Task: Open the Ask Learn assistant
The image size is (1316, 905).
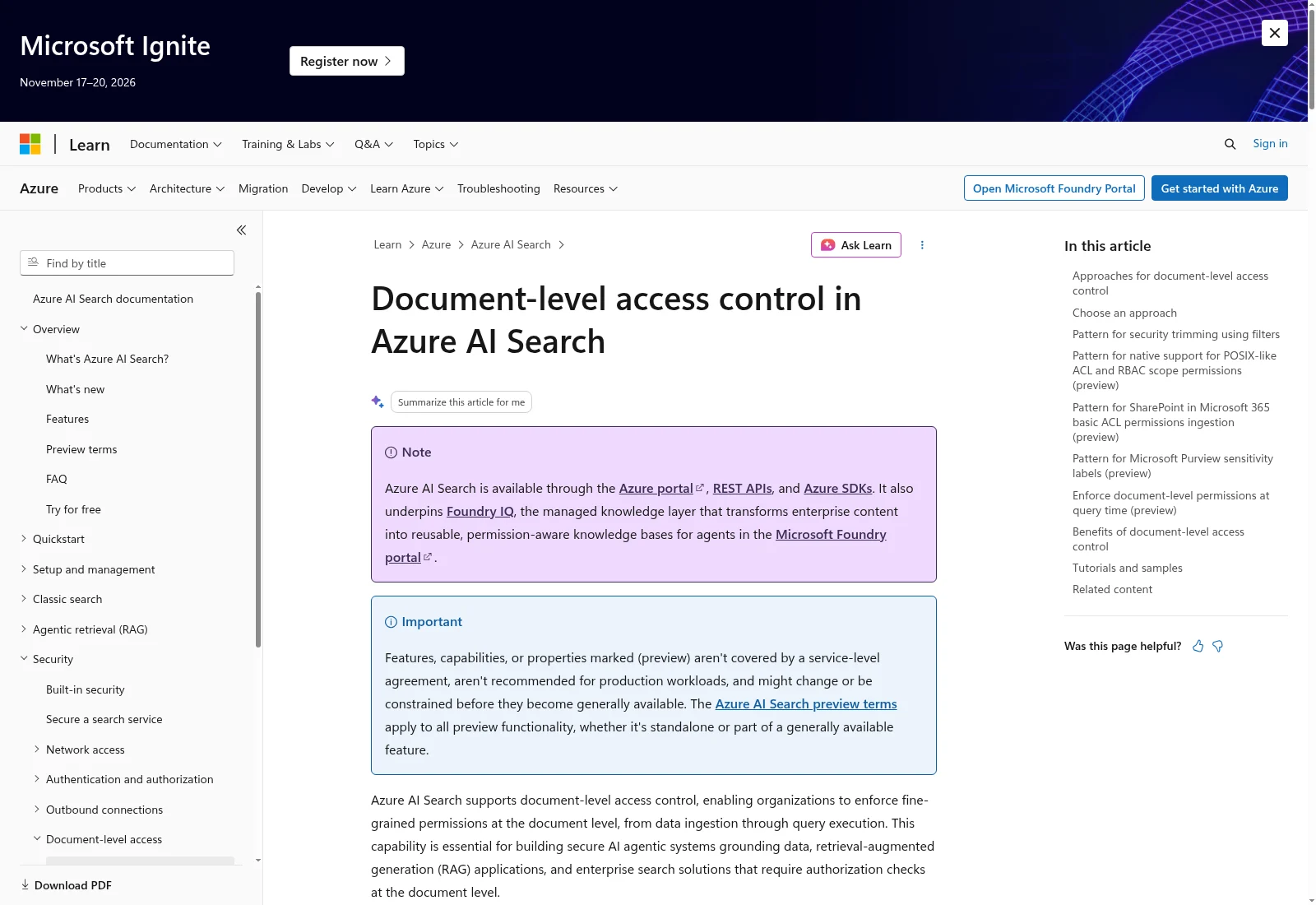Action: 856,245
